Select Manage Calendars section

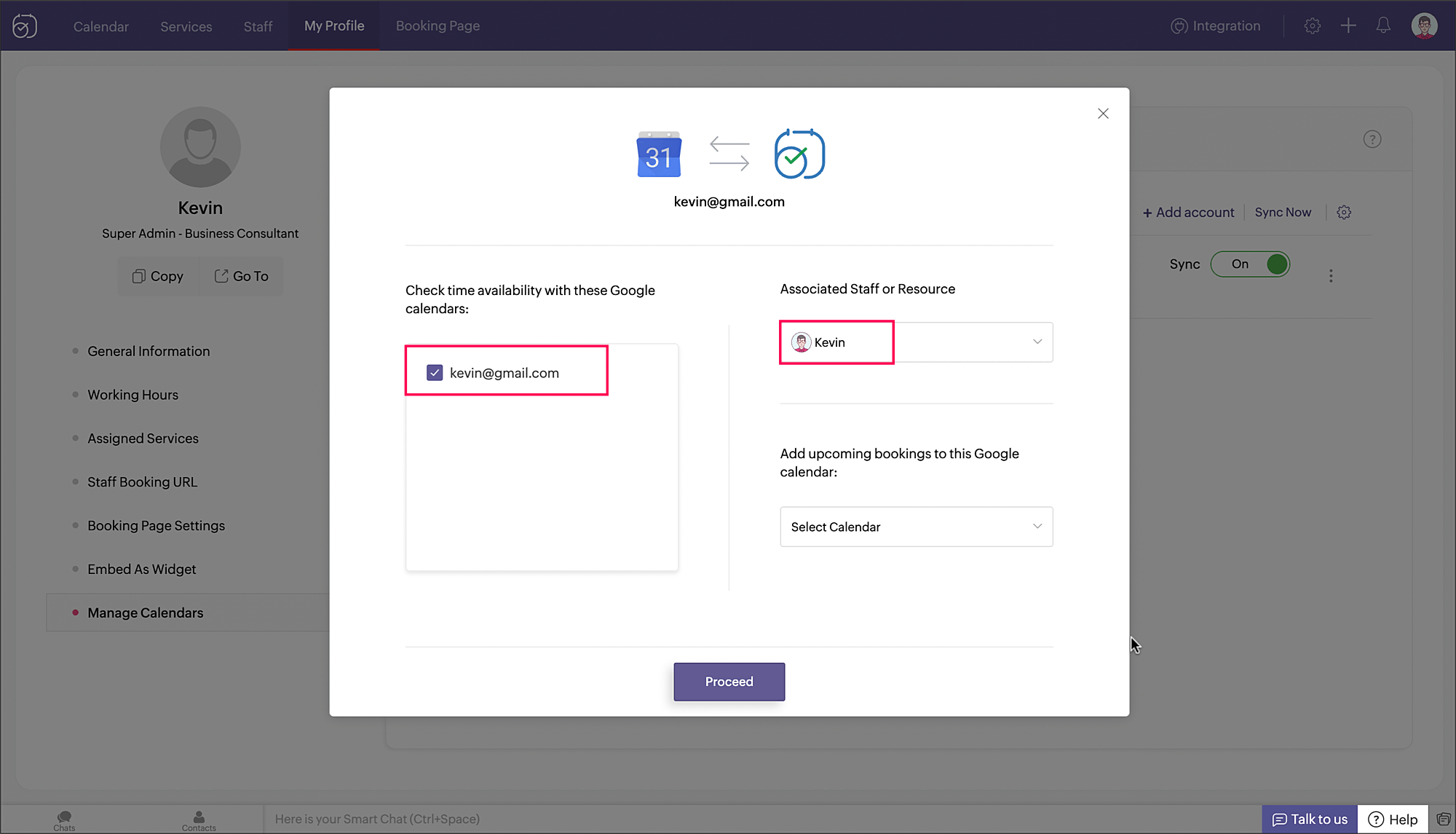point(188,613)
